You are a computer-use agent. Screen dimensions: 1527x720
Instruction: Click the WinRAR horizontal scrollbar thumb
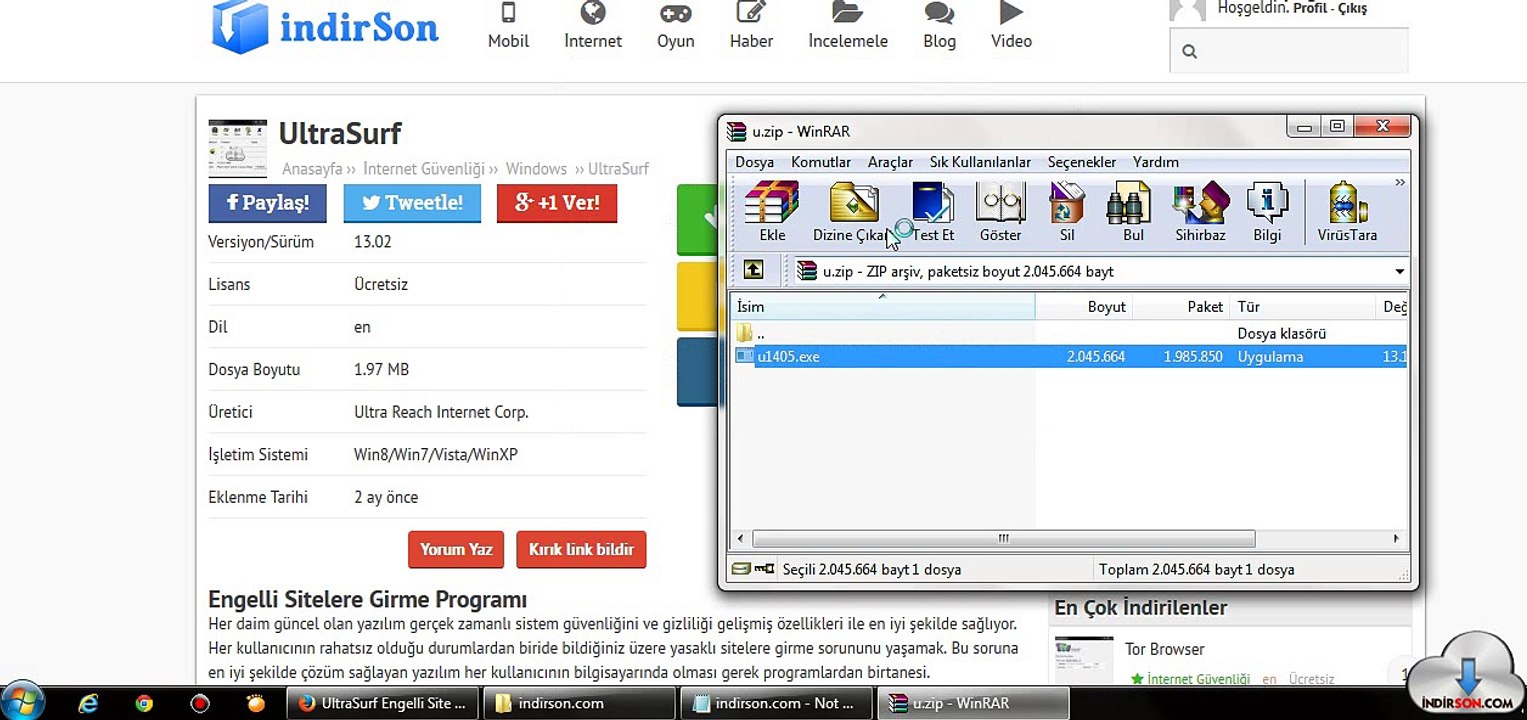[1004, 539]
